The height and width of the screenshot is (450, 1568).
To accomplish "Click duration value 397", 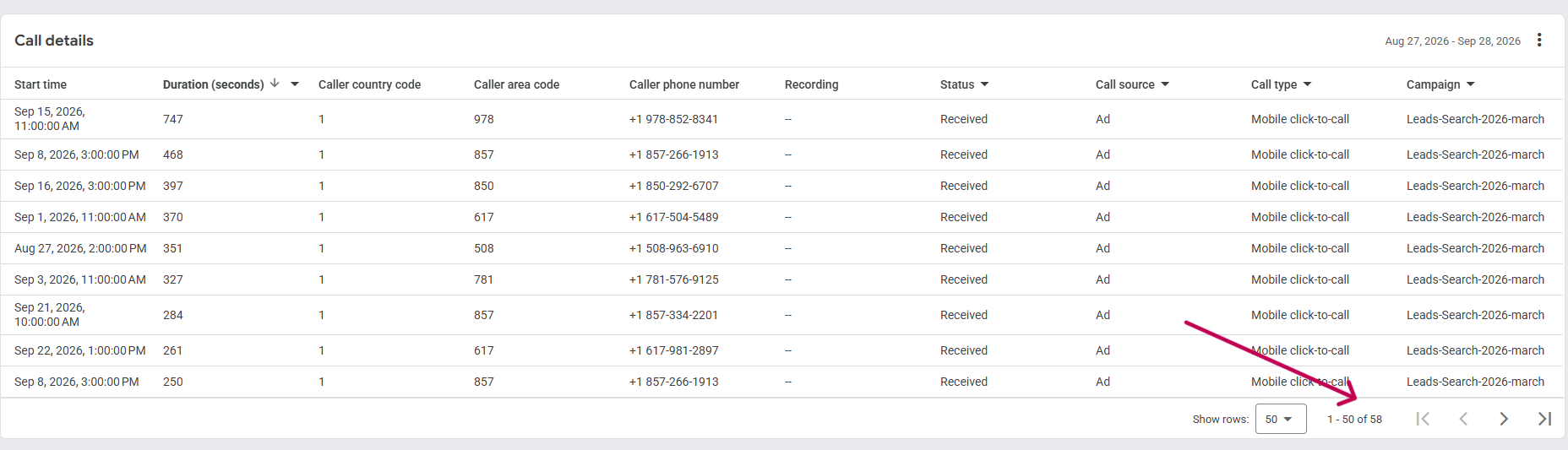I will pos(173,186).
